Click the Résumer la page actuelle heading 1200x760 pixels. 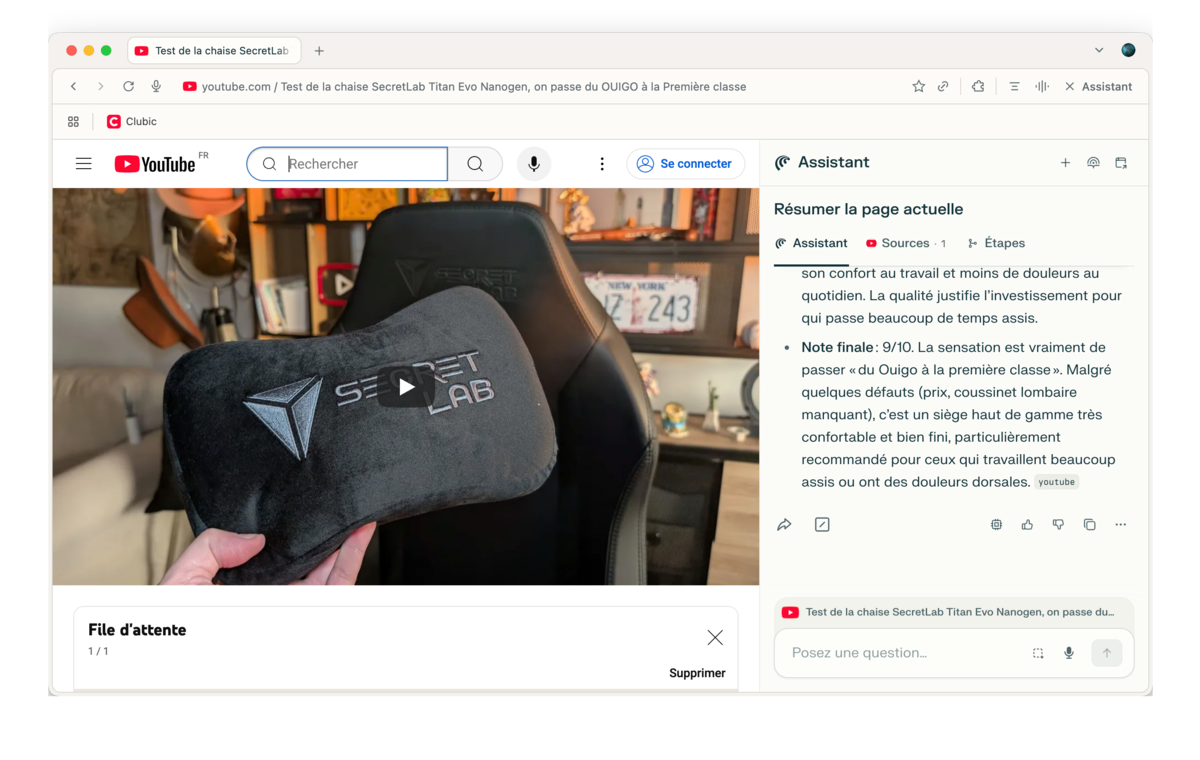tap(868, 209)
